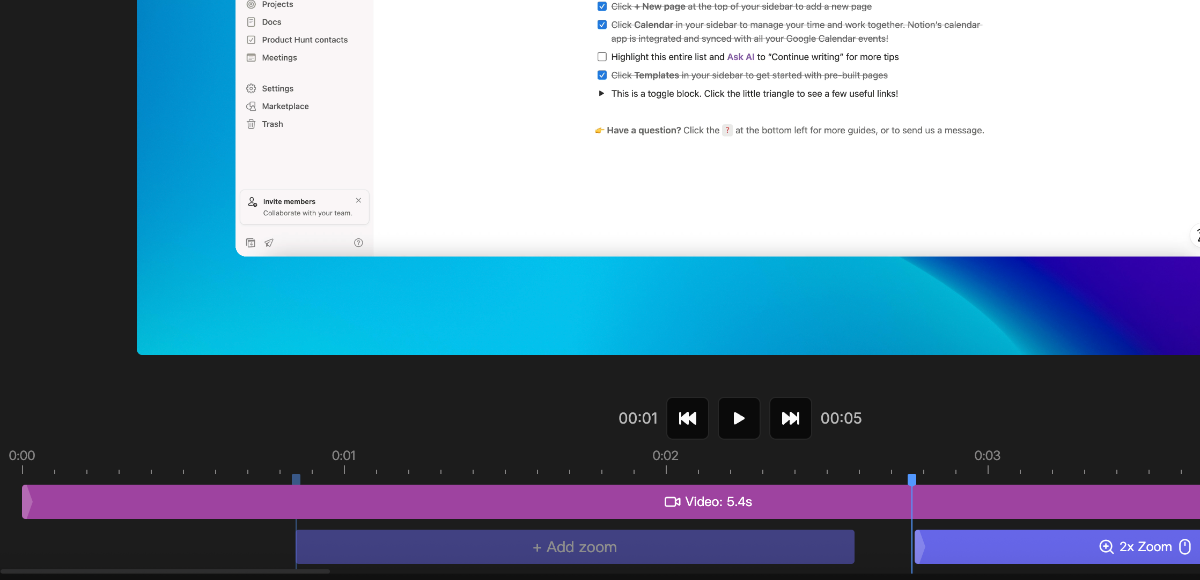Viewport: 1200px width, 580px height.
Task: Select the purple Video: 5.4s track
Action: (500, 502)
